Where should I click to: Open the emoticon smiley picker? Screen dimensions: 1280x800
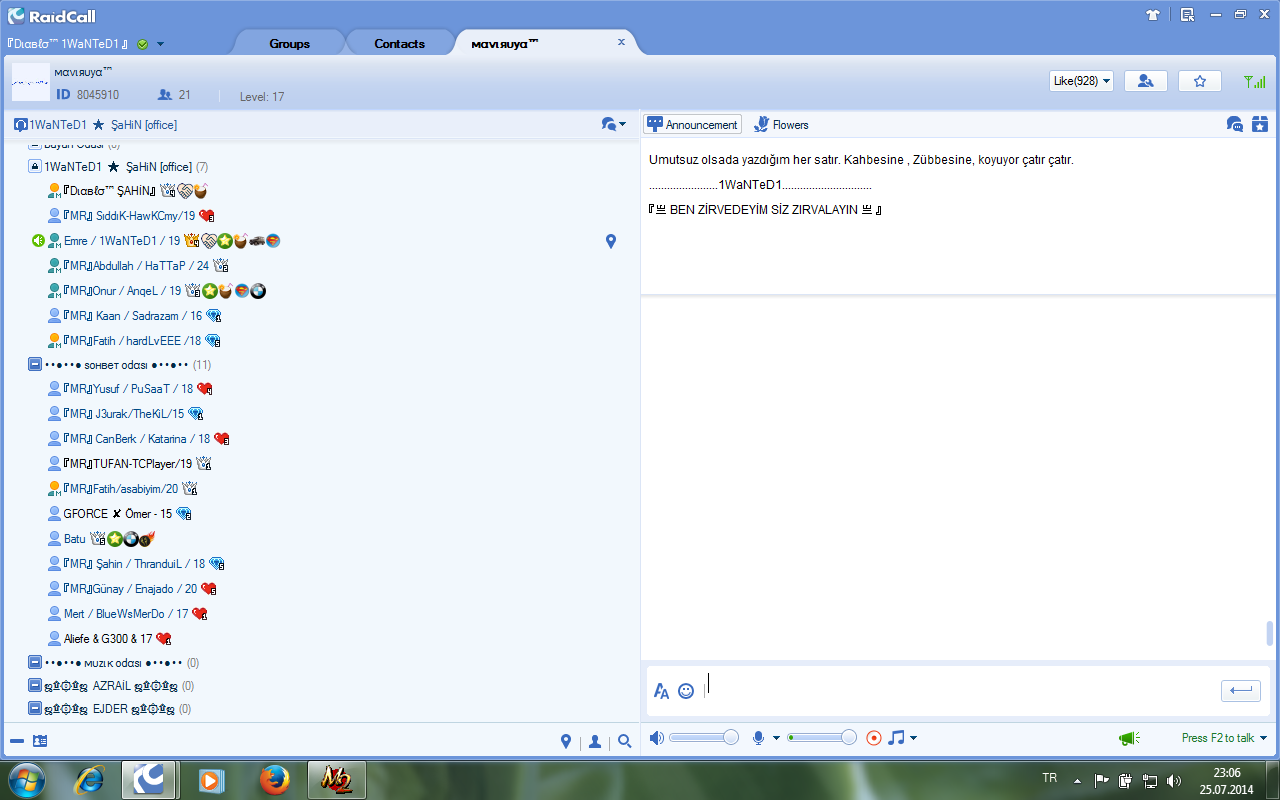686,690
